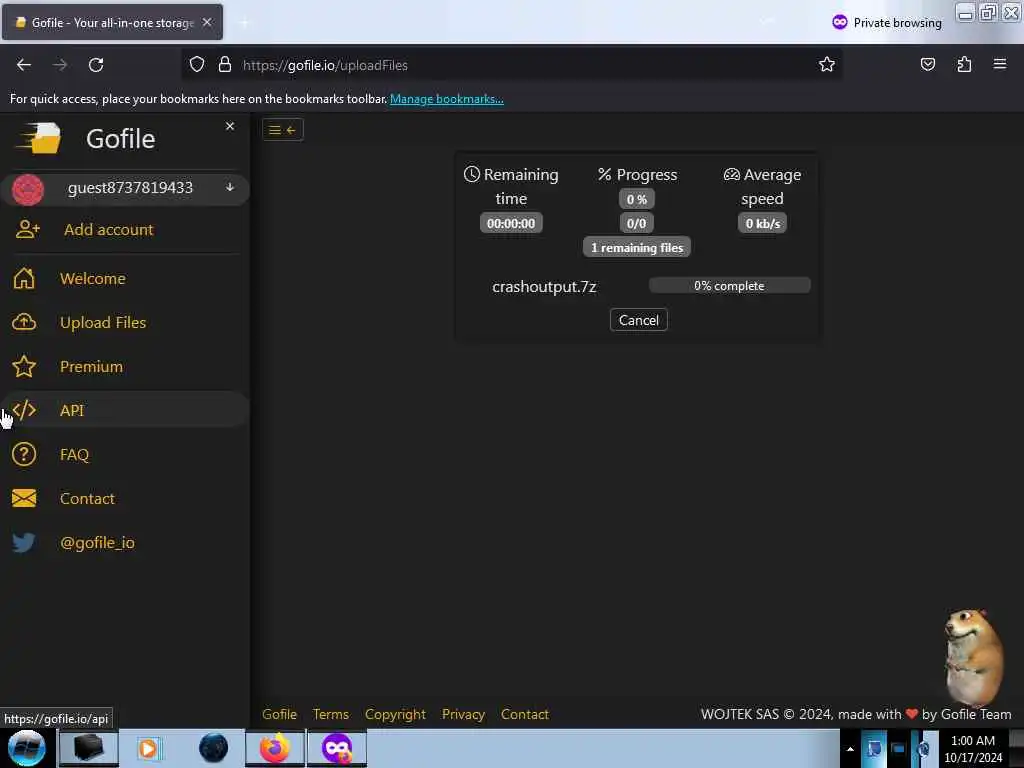1024x768 pixels.
Task: Click the 0% complete progress bar
Action: click(729, 285)
